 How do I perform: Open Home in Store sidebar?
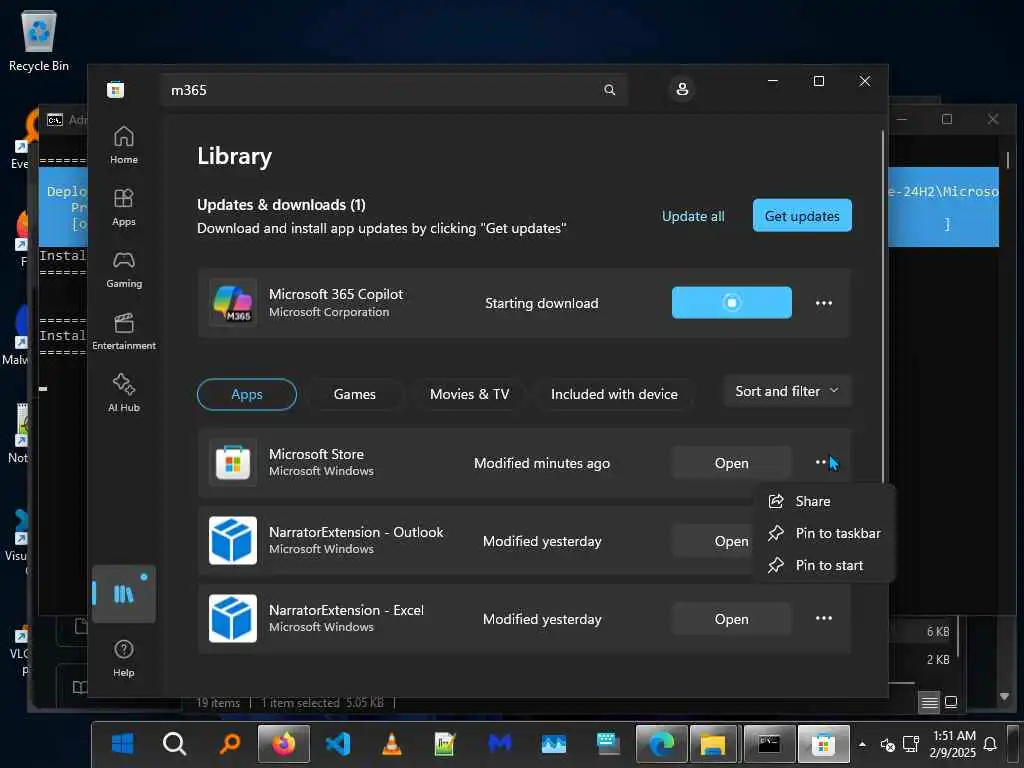pyautogui.click(x=123, y=145)
